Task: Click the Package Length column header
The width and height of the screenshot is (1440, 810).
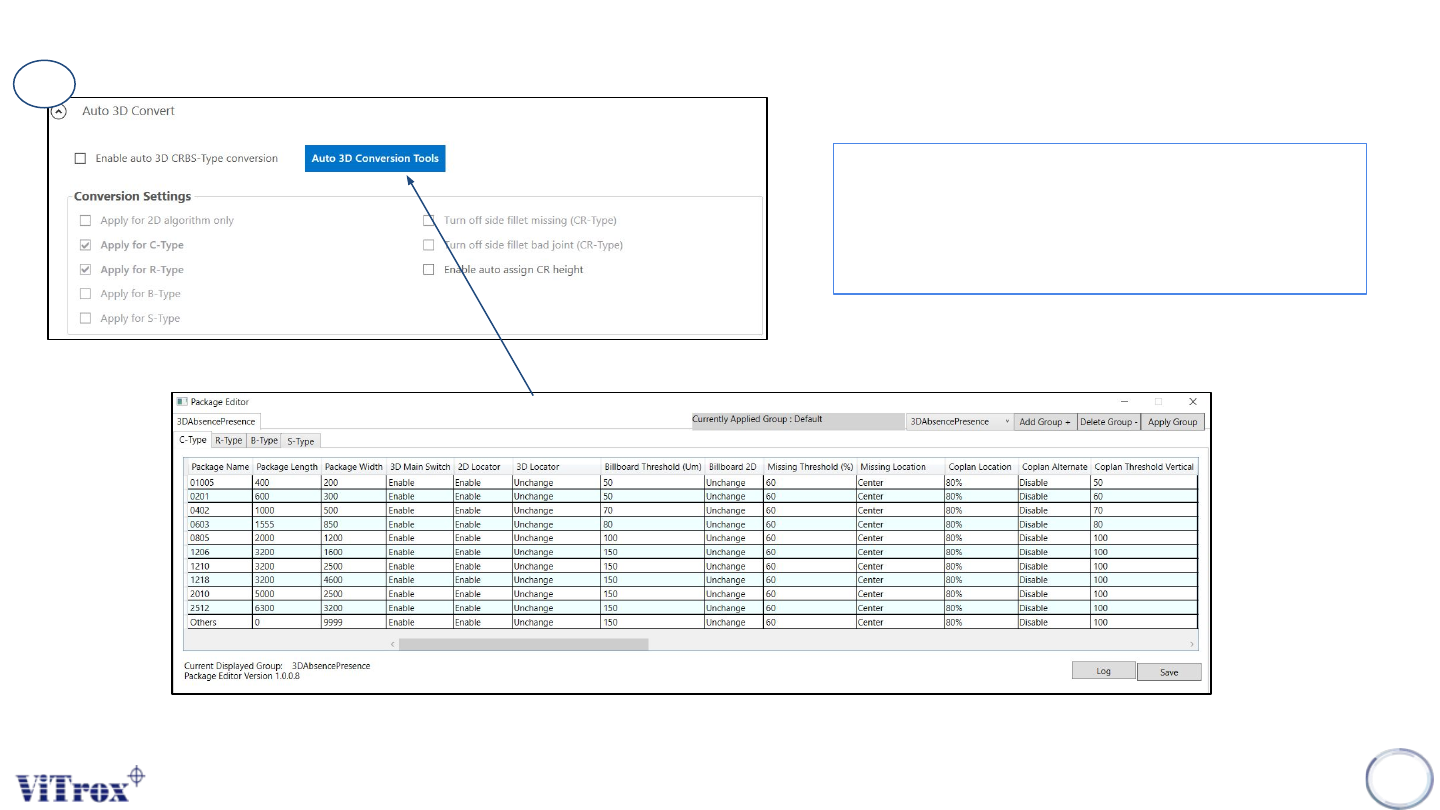Action: 287,467
